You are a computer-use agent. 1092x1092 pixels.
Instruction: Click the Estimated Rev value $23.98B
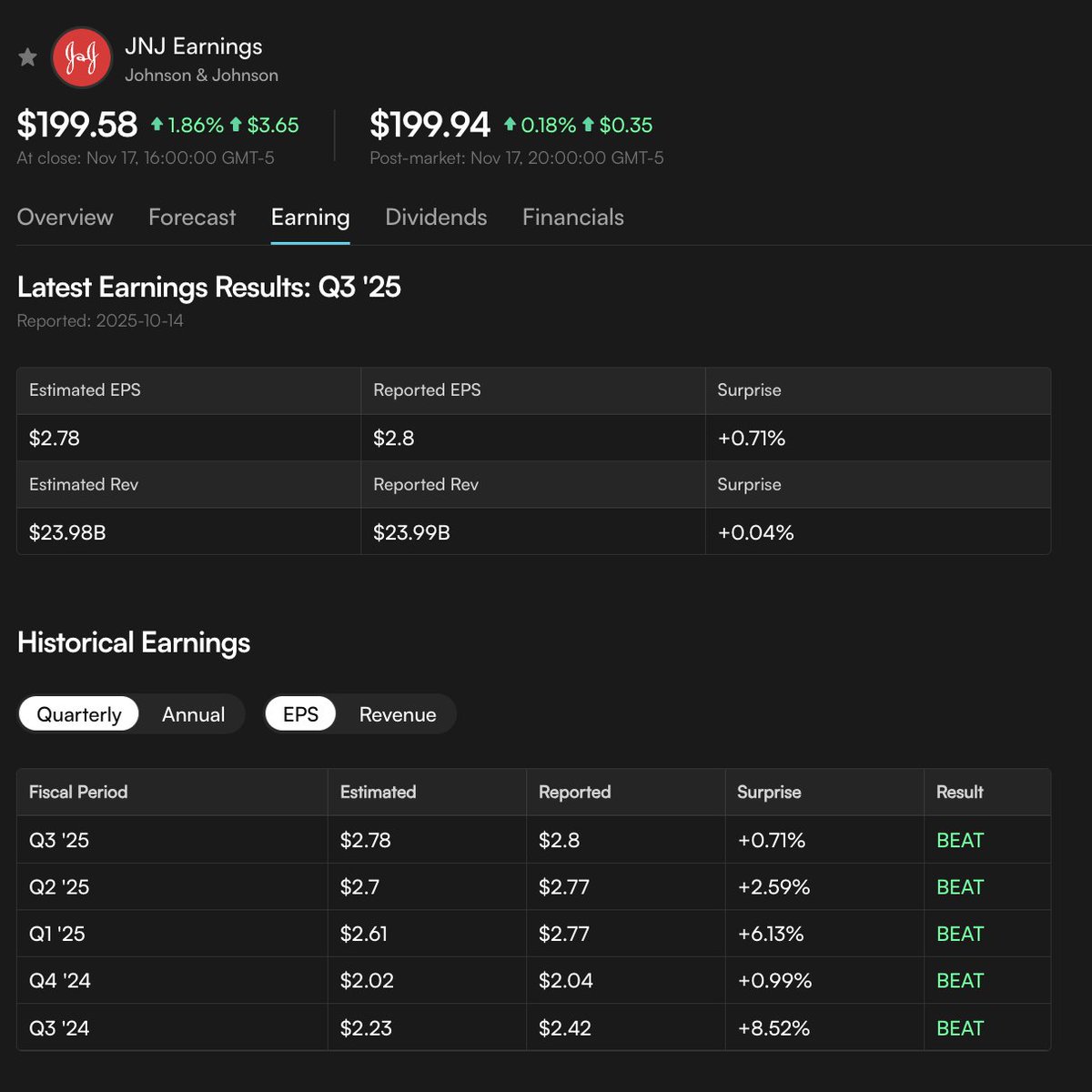(67, 532)
